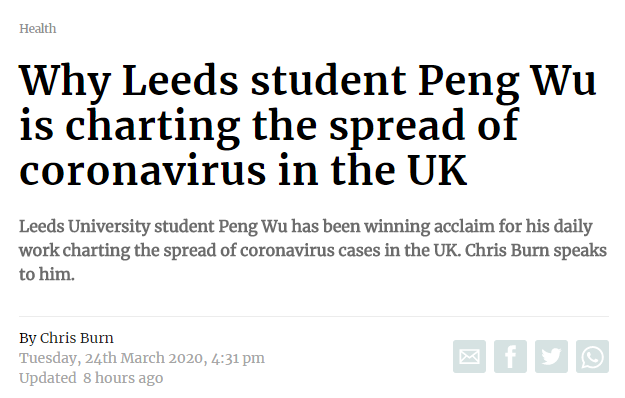The width and height of the screenshot is (625, 398).
Task: Click the 'to him.' line of the summary
Action: click(47, 274)
